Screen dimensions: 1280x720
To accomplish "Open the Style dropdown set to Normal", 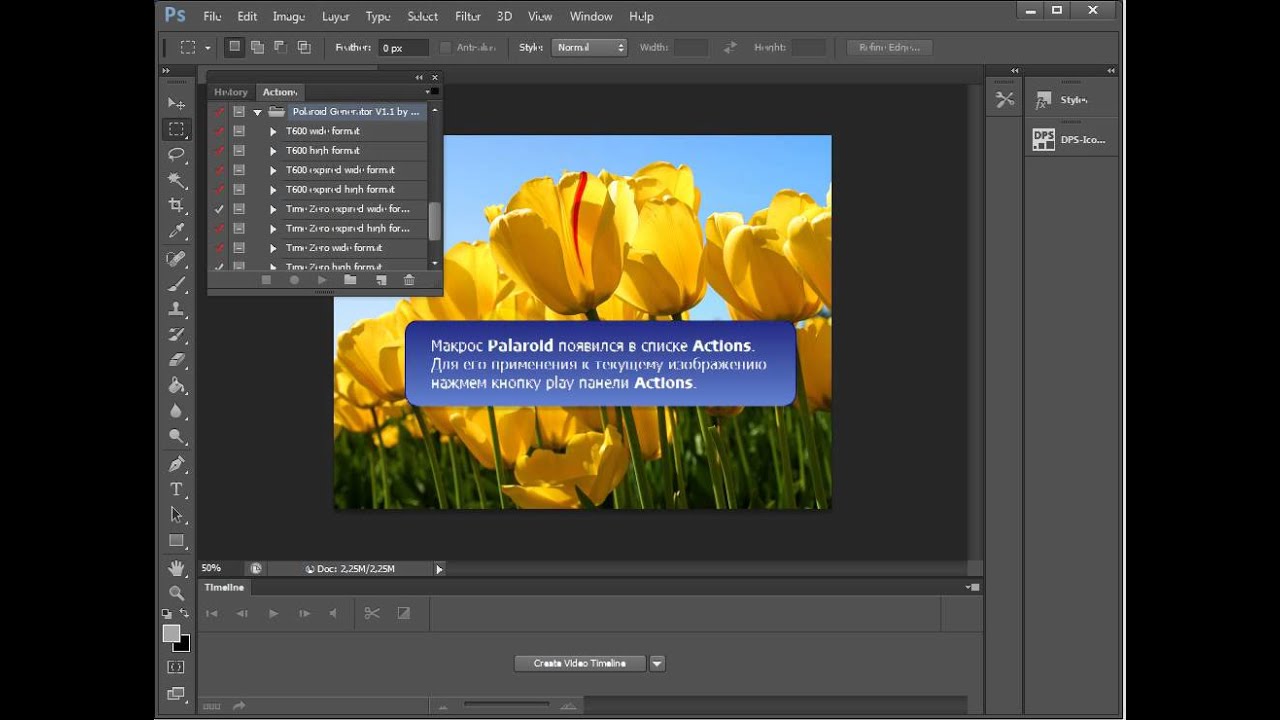I will pyautogui.click(x=589, y=47).
